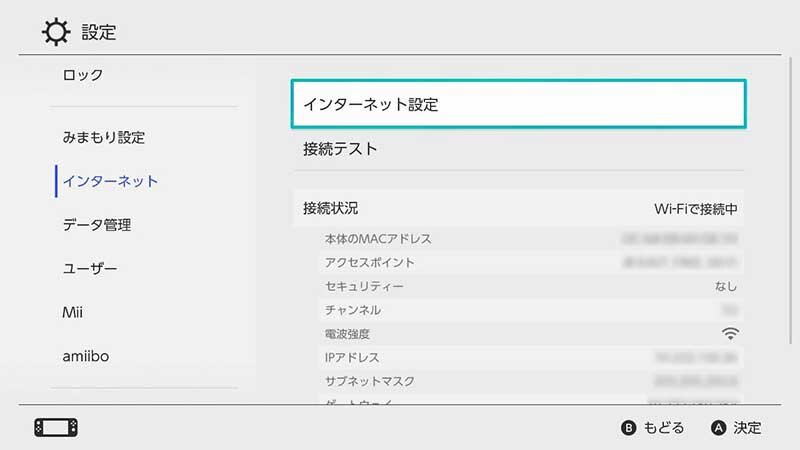The height and width of the screenshot is (450, 800).
Task: Click もどる back label
Action: (663, 428)
